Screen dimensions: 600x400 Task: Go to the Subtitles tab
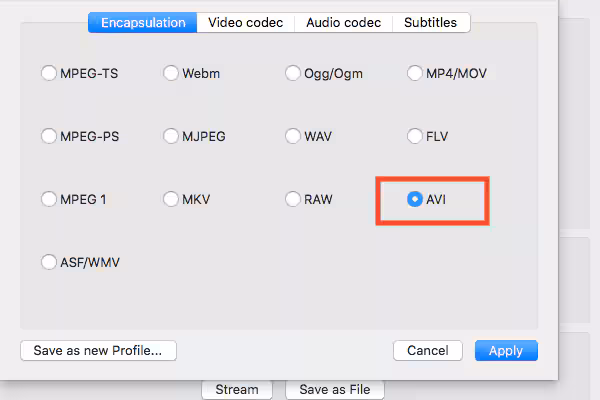pyautogui.click(x=431, y=22)
